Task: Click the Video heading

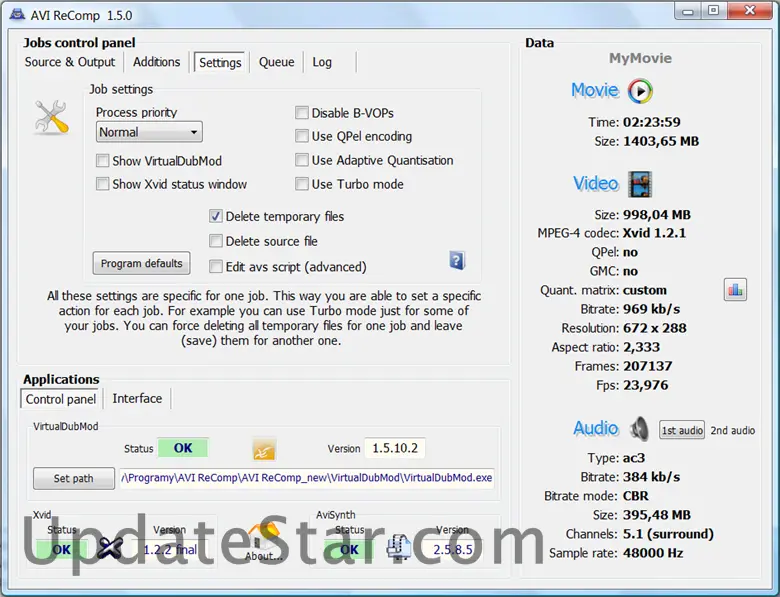Action: click(596, 184)
